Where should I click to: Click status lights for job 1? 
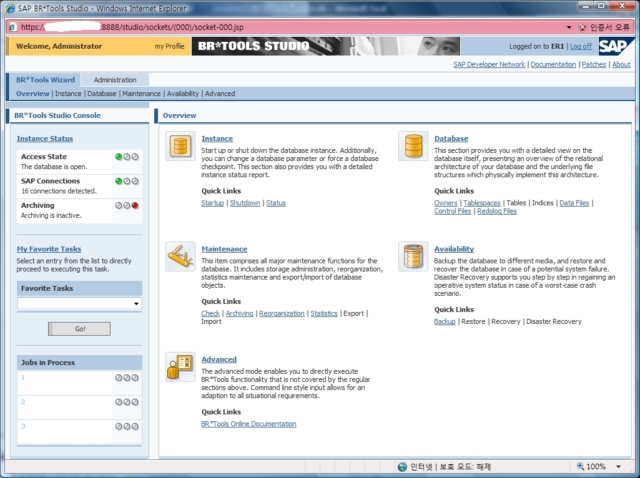[x=127, y=378]
